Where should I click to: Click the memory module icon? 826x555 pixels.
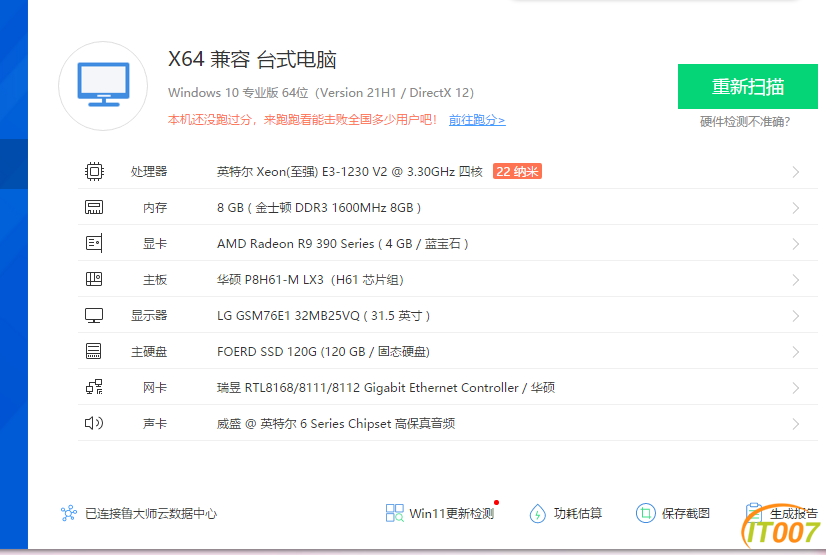pos(94,207)
